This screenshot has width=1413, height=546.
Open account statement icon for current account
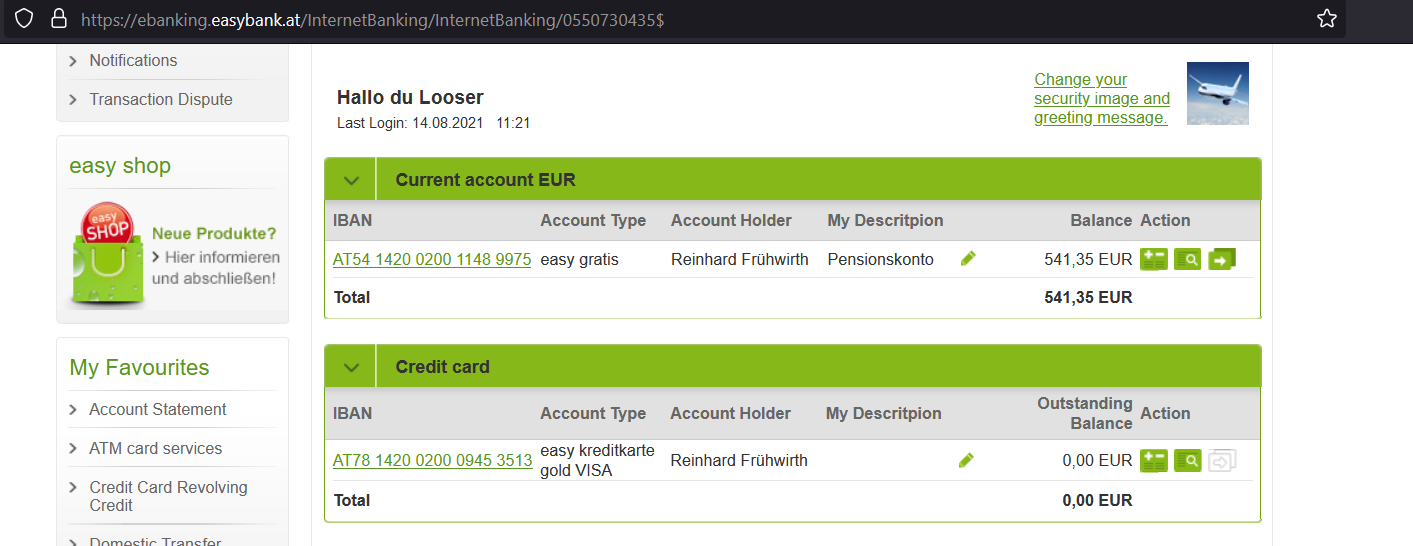[x=1154, y=260]
